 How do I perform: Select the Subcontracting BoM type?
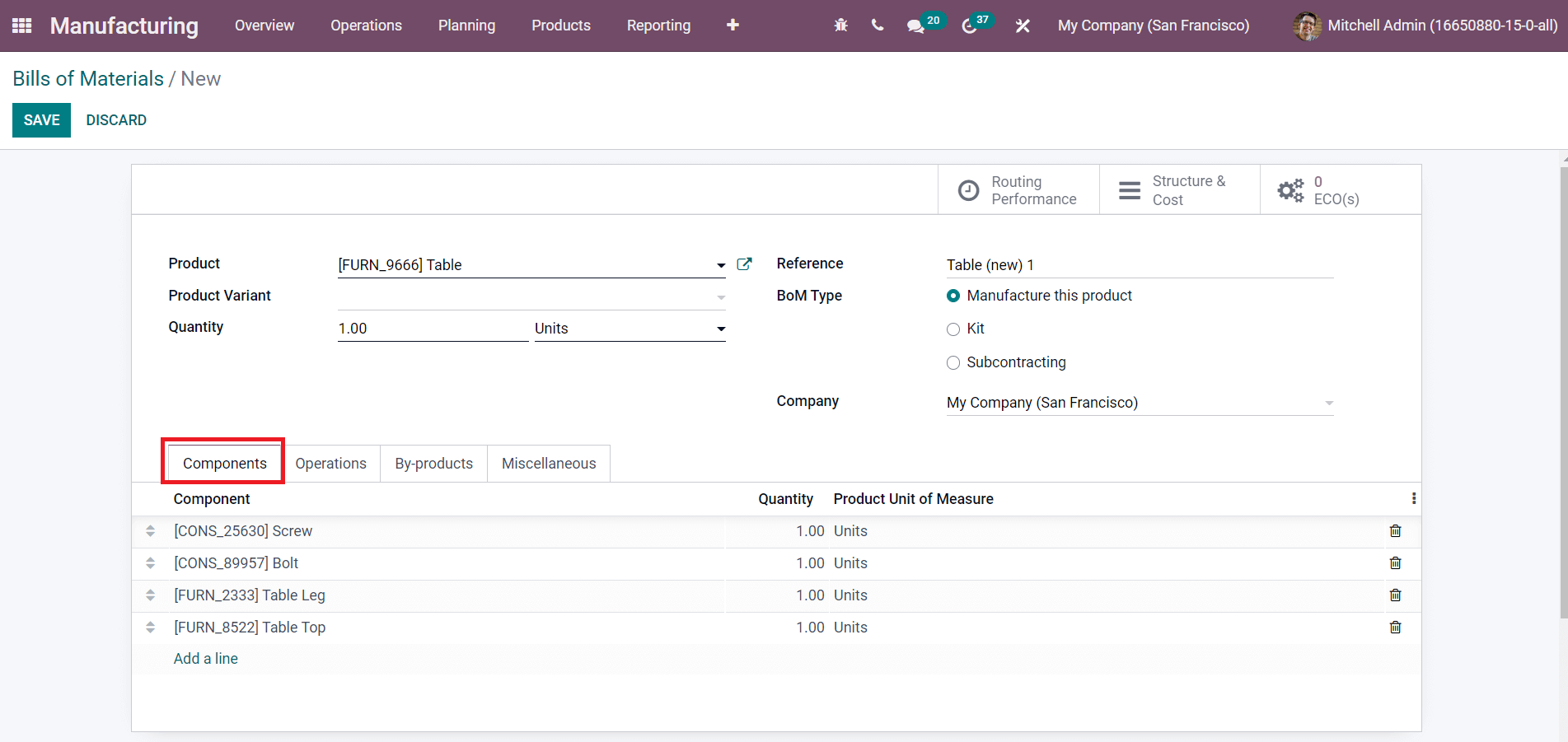tap(953, 363)
